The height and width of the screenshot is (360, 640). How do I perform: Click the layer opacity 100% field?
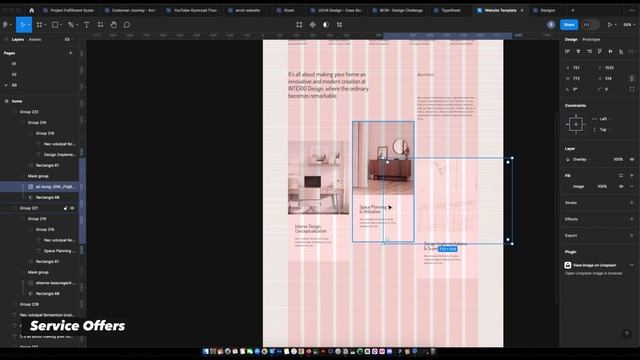(x=618, y=160)
